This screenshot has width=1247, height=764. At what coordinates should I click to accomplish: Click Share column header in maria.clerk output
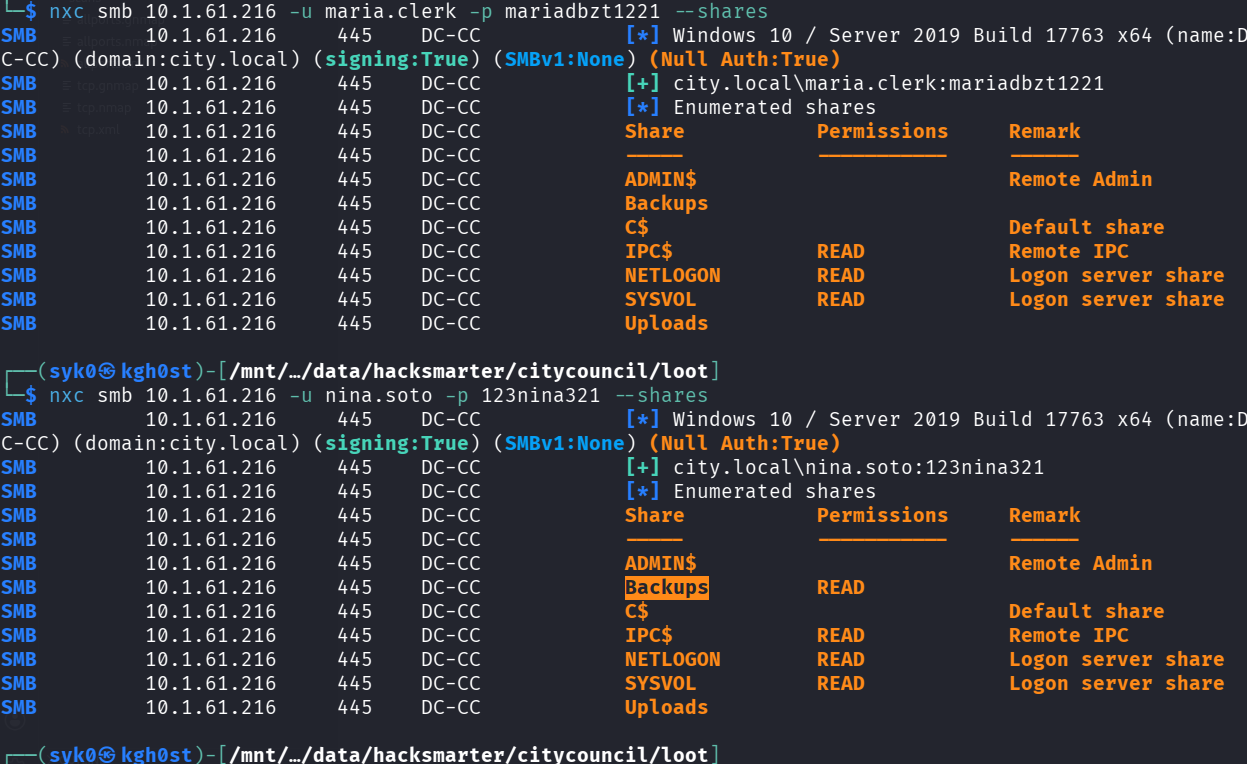[655, 131]
